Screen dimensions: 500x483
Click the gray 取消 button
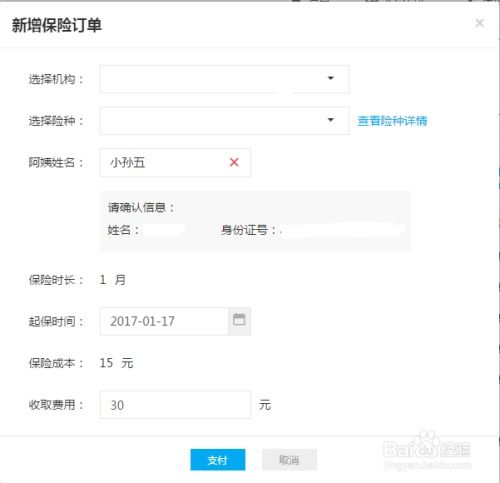click(x=289, y=460)
